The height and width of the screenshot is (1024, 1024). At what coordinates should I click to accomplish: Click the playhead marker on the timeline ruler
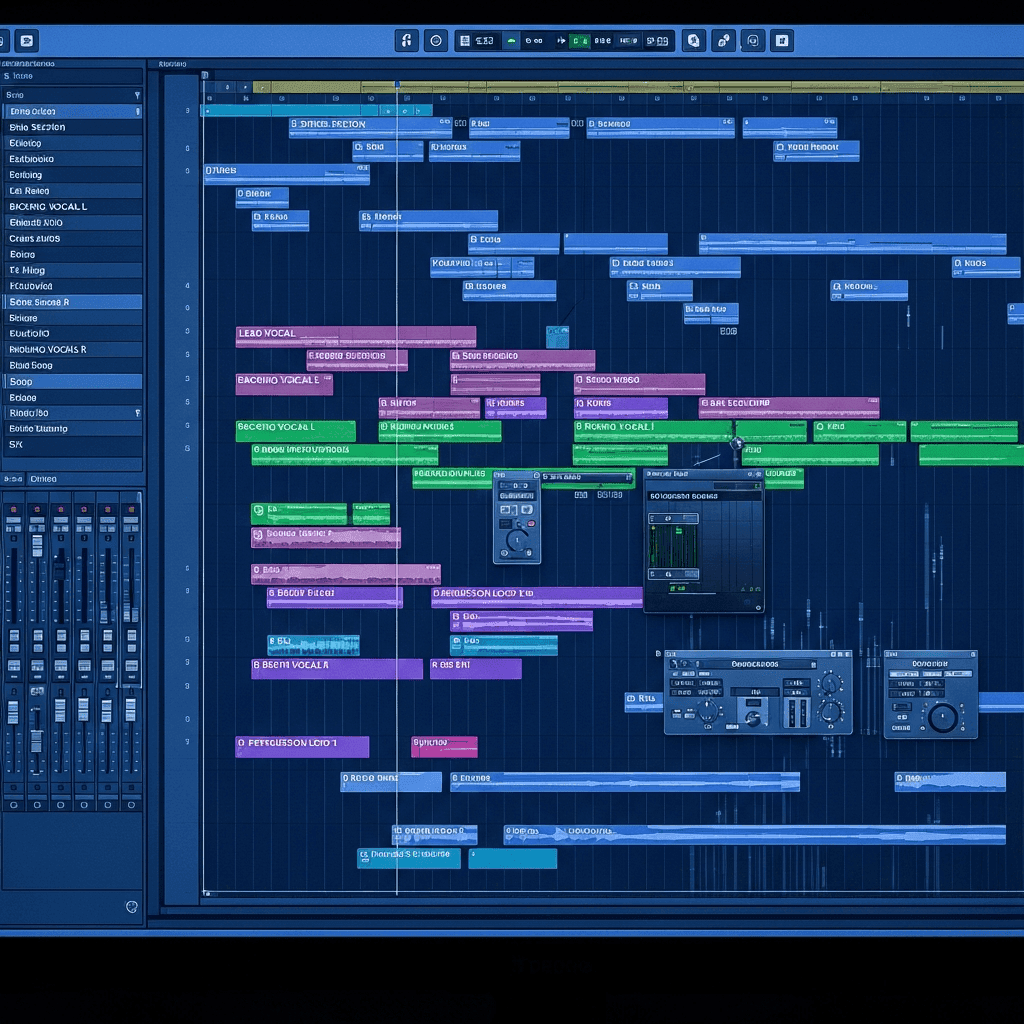(x=397, y=86)
